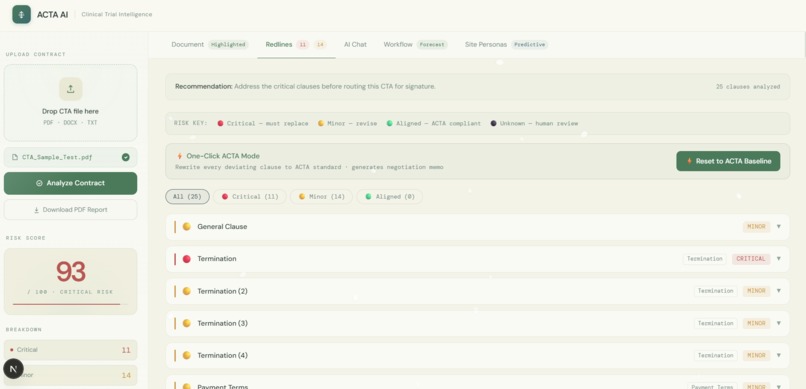Click the file icon next to CTA_Sample_Test.pdf
Image resolution: width=806 pixels, height=389 pixels.
tap(15, 157)
